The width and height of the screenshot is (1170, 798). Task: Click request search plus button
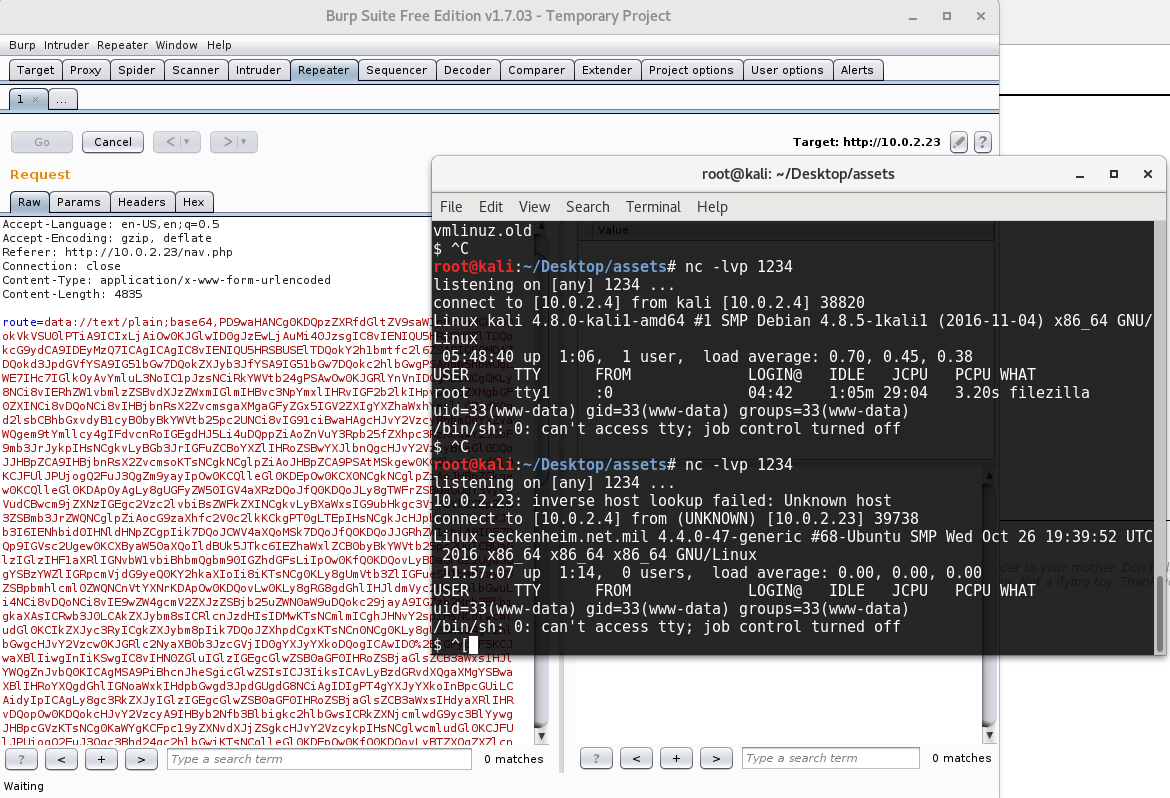click(101, 759)
